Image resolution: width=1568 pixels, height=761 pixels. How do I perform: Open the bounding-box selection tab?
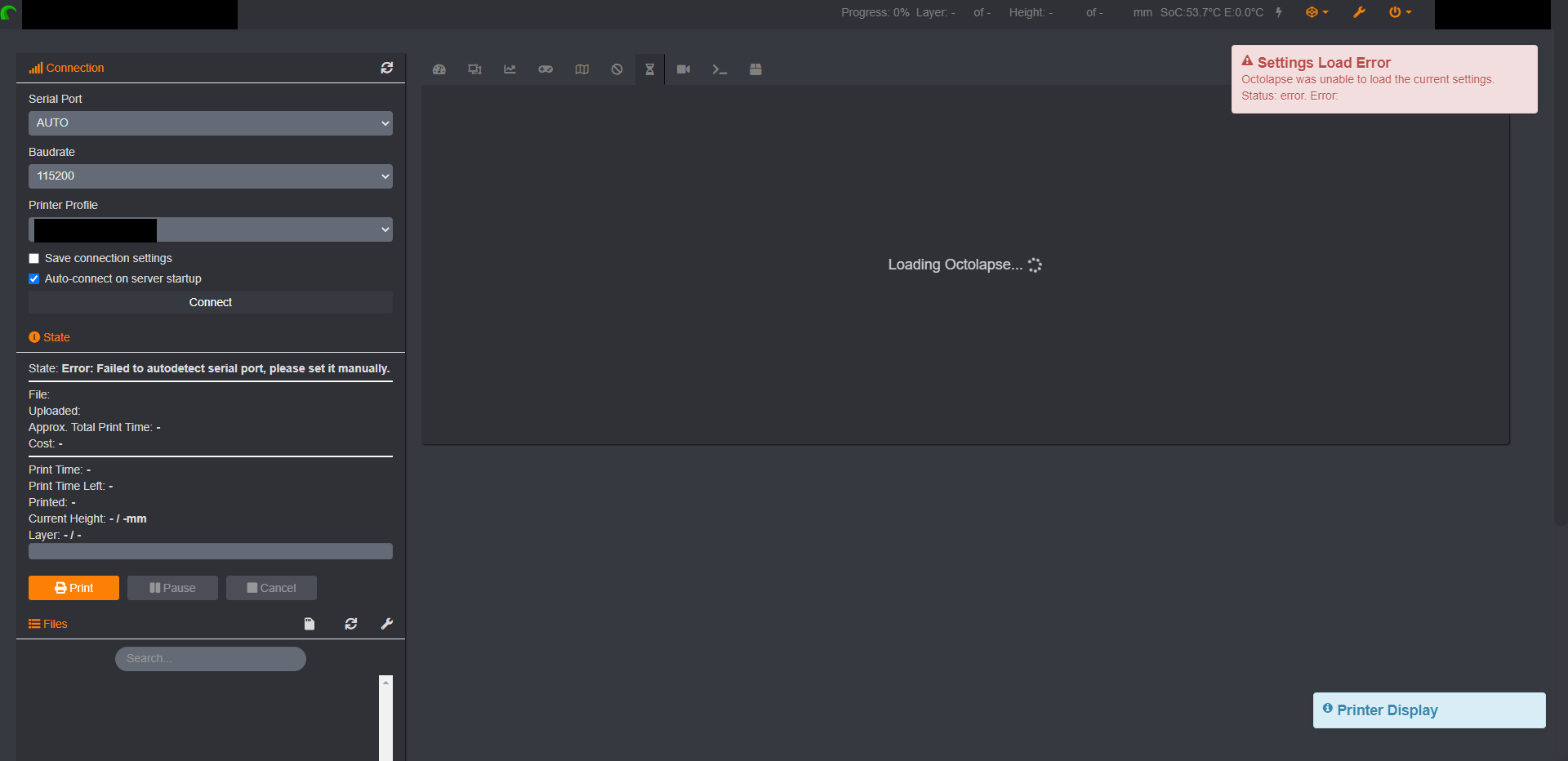[474, 69]
